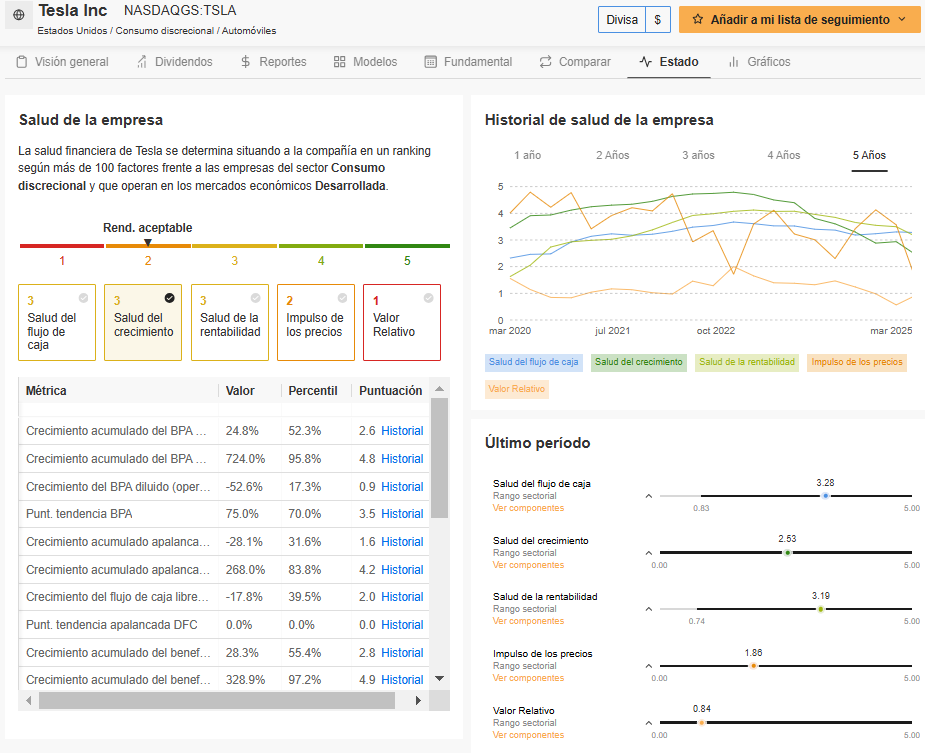View components of Salud del crecimiento
Screen dimensions: 925x753
529,565
